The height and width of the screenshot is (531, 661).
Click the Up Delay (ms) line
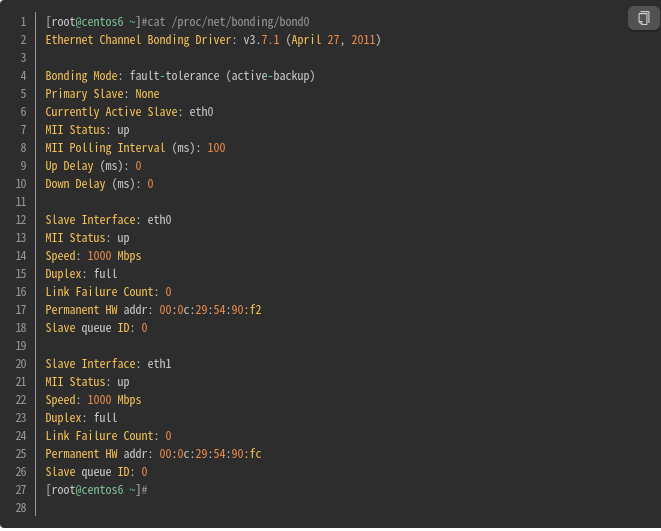tap(93, 166)
